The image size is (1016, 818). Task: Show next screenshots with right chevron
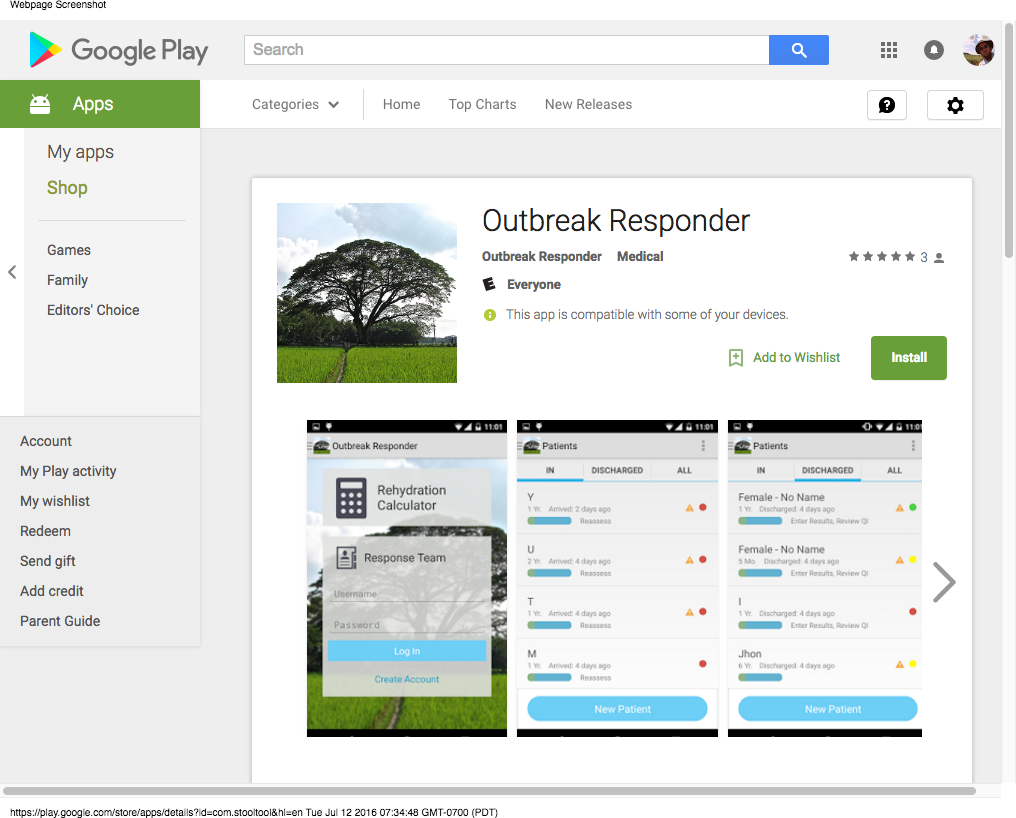tap(944, 582)
